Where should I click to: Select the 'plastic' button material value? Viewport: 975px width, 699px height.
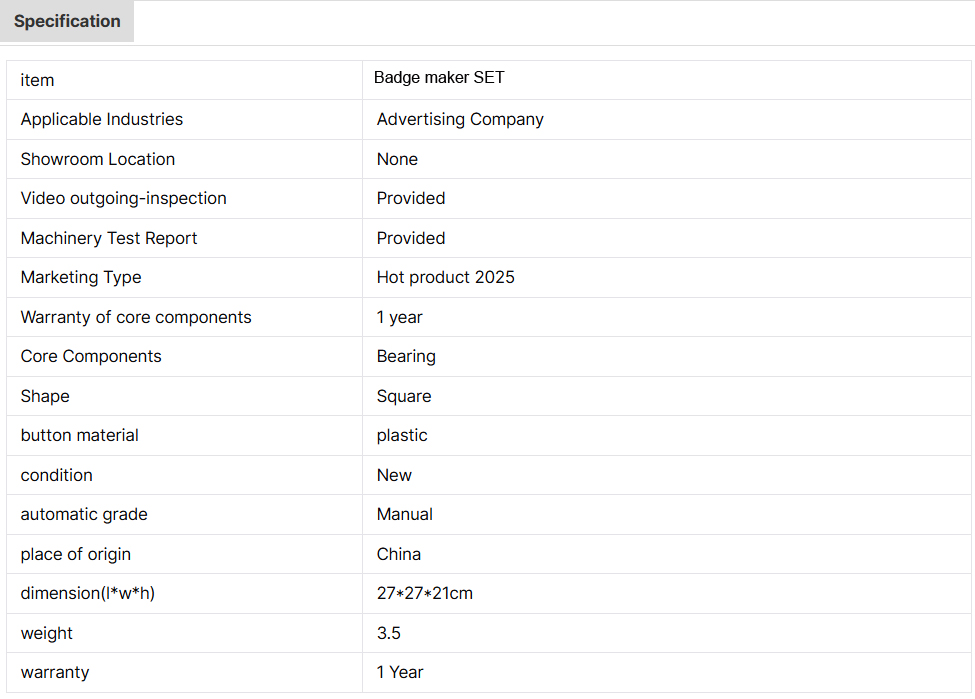[x=402, y=435]
